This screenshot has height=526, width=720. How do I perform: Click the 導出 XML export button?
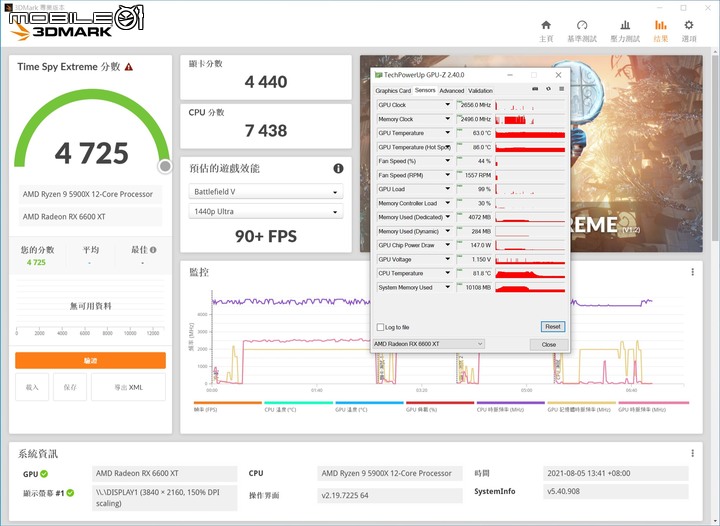[x=129, y=387]
